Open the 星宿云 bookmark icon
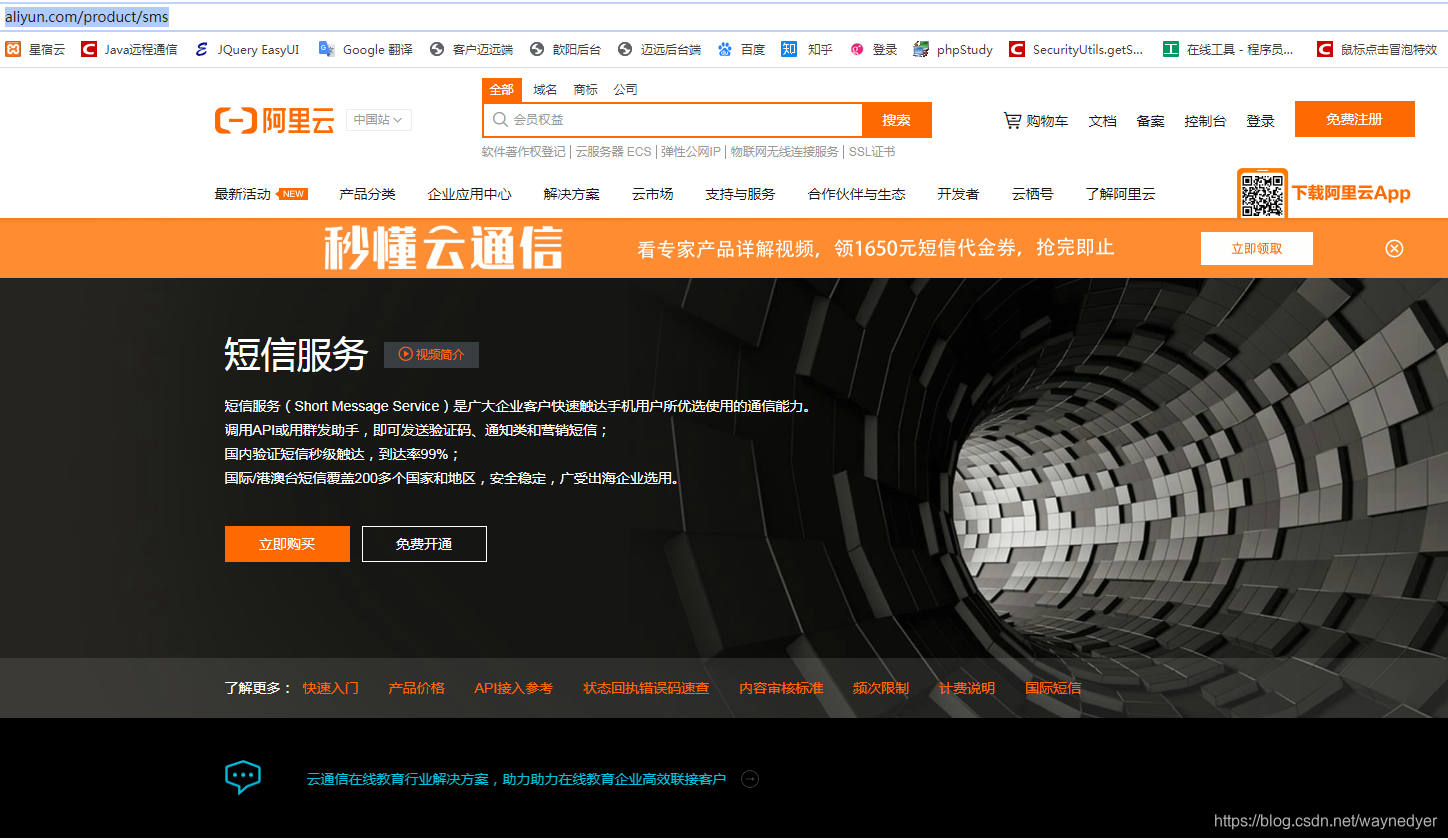1448x840 pixels. (13, 49)
